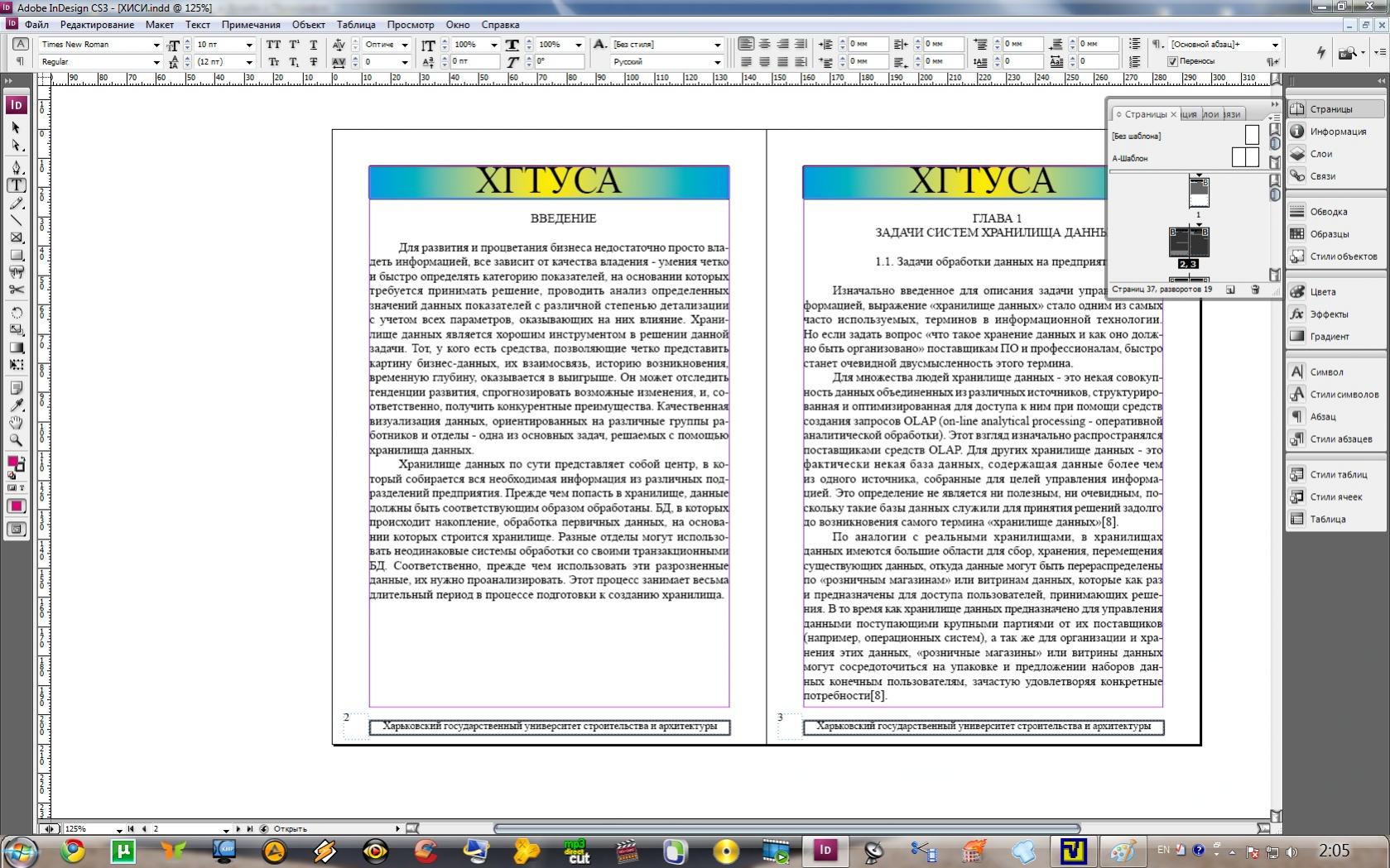Toggle the Переносы (hyphenation) checkbox

(x=1172, y=61)
